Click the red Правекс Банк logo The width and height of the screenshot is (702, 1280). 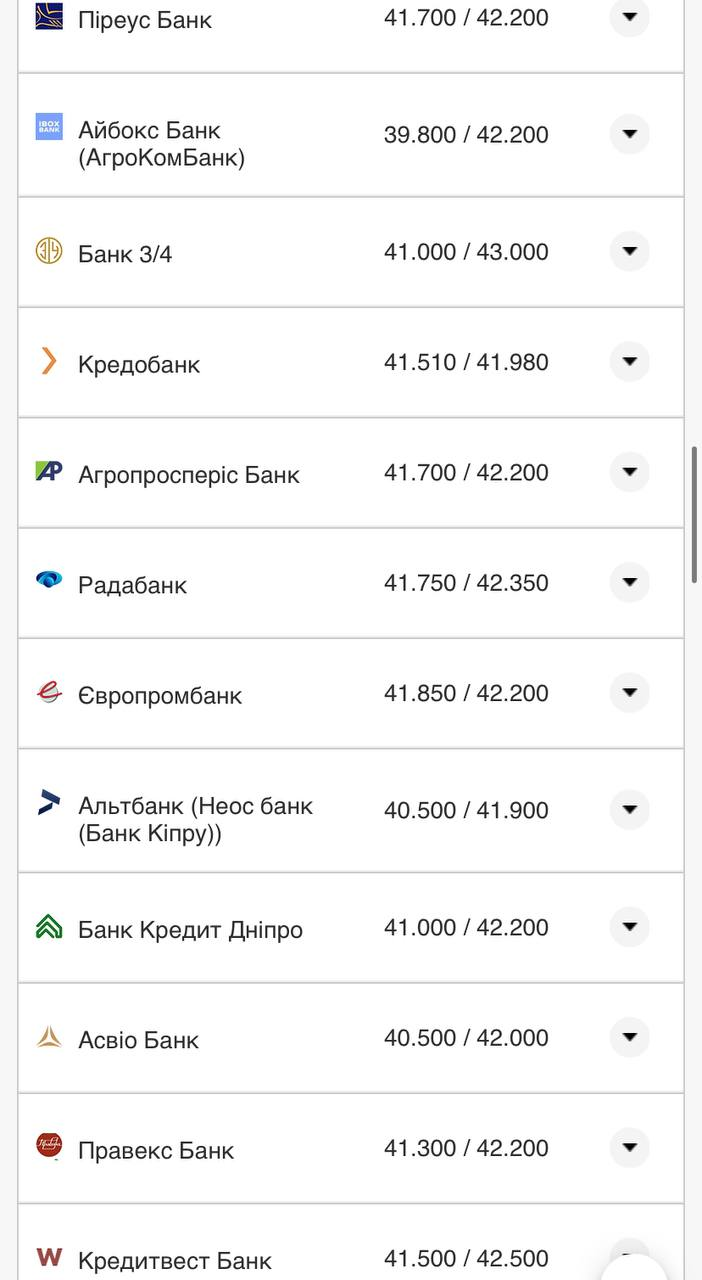coord(49,1146)
